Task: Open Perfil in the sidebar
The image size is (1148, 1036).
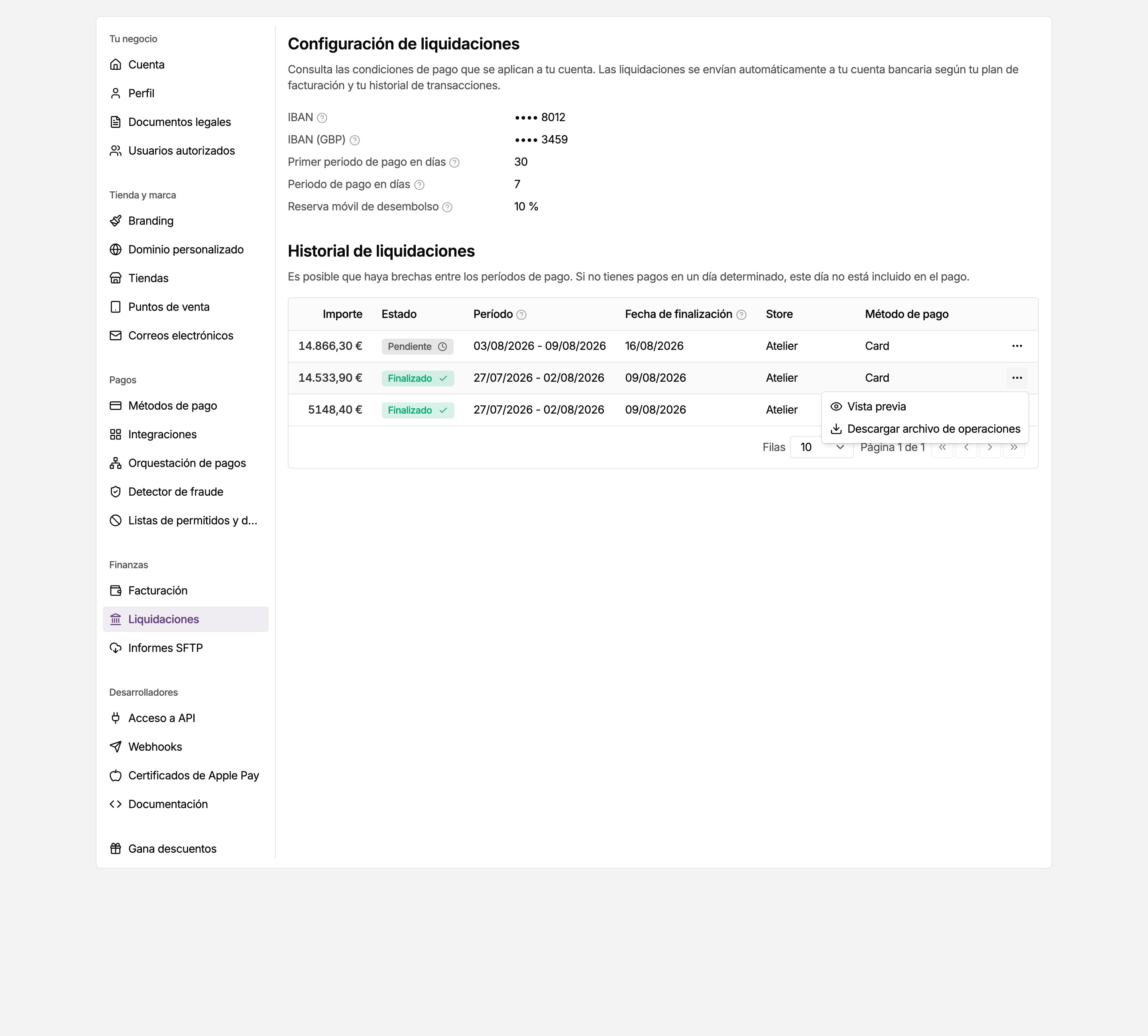Action: (x=185, y=93)
